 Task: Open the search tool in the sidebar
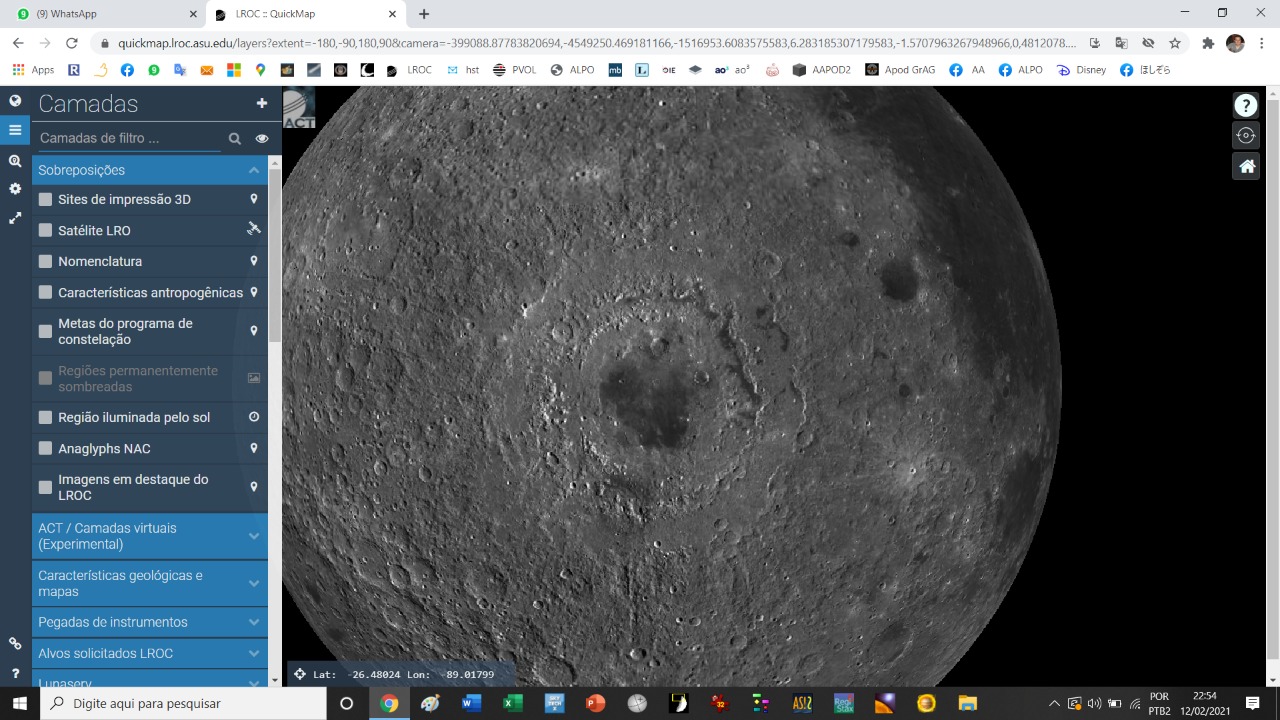click(15, 160)
